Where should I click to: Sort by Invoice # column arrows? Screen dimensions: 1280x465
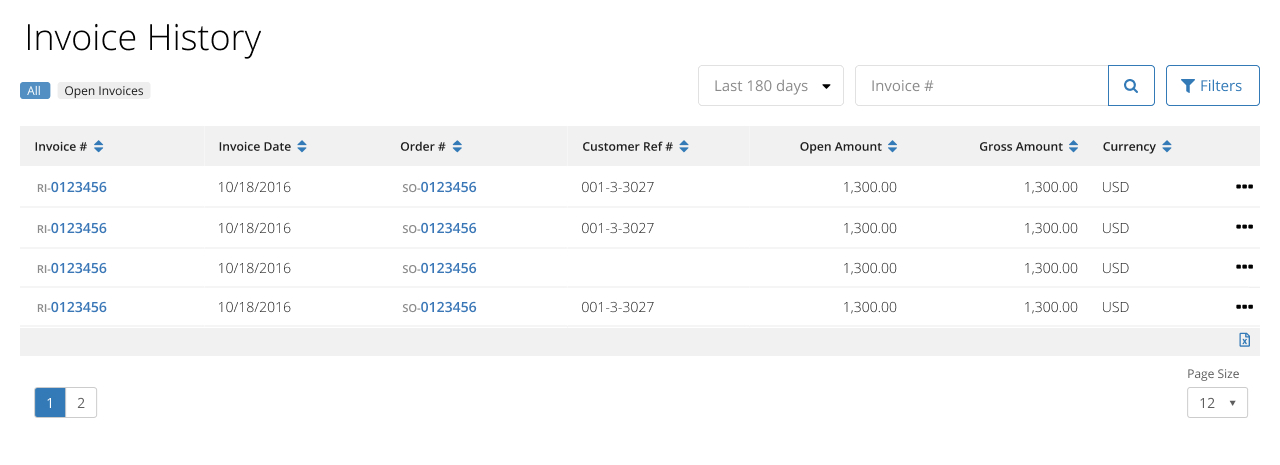pos(98,146)
